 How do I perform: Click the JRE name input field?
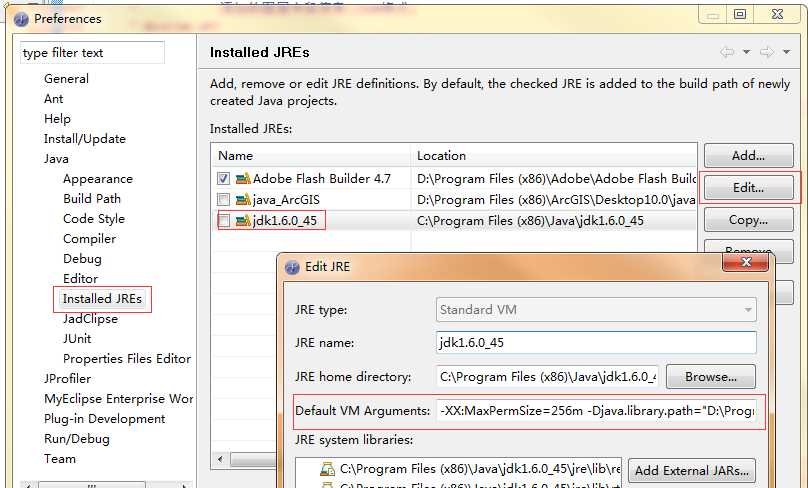click(596, 343)
